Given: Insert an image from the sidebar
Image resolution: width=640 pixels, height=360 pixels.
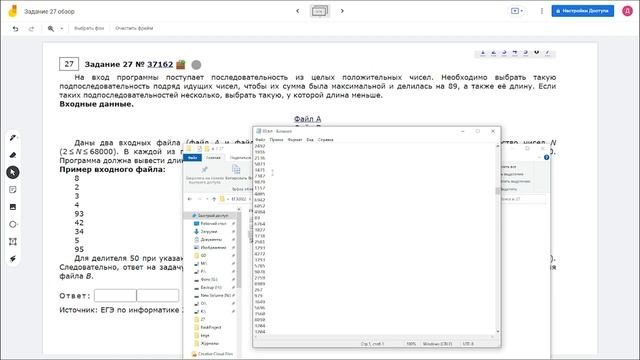Looking at the screenshot, I should [x=13, y=207].
